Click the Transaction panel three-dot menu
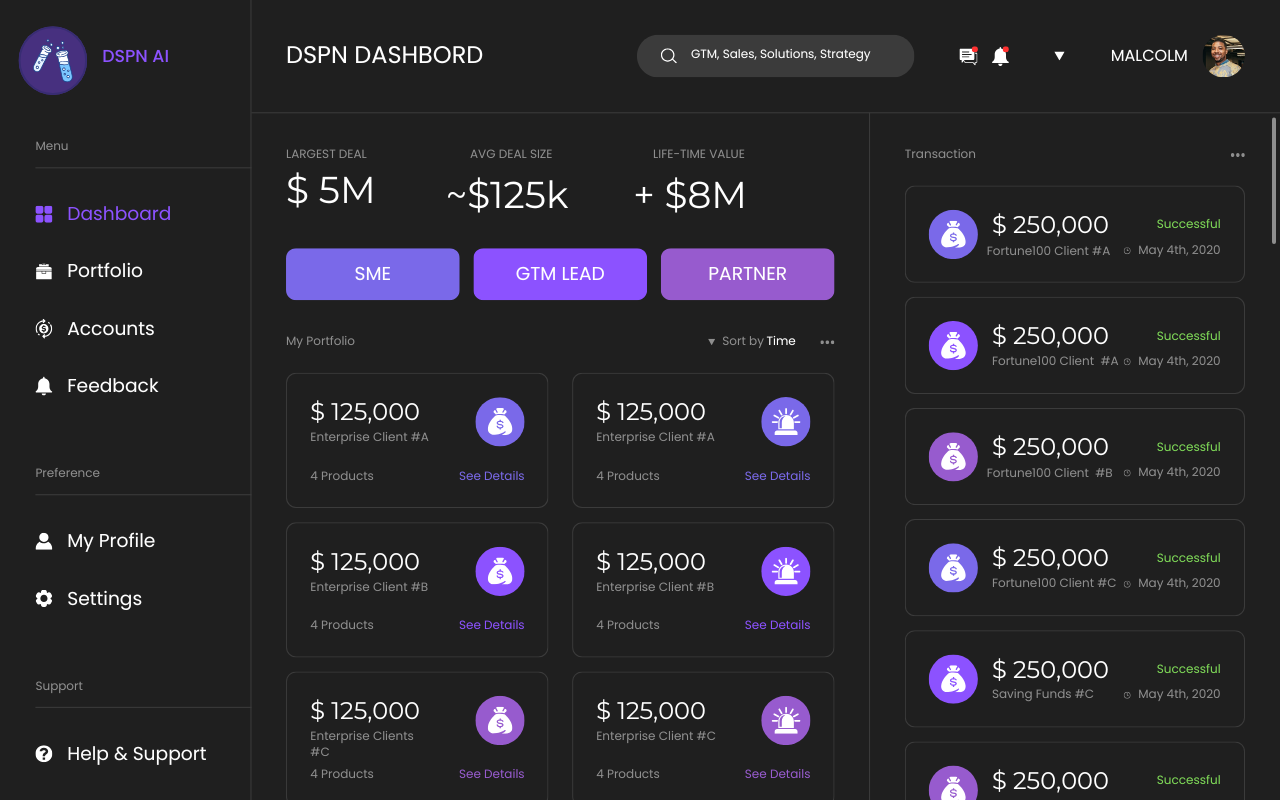 pos(1237,155)
